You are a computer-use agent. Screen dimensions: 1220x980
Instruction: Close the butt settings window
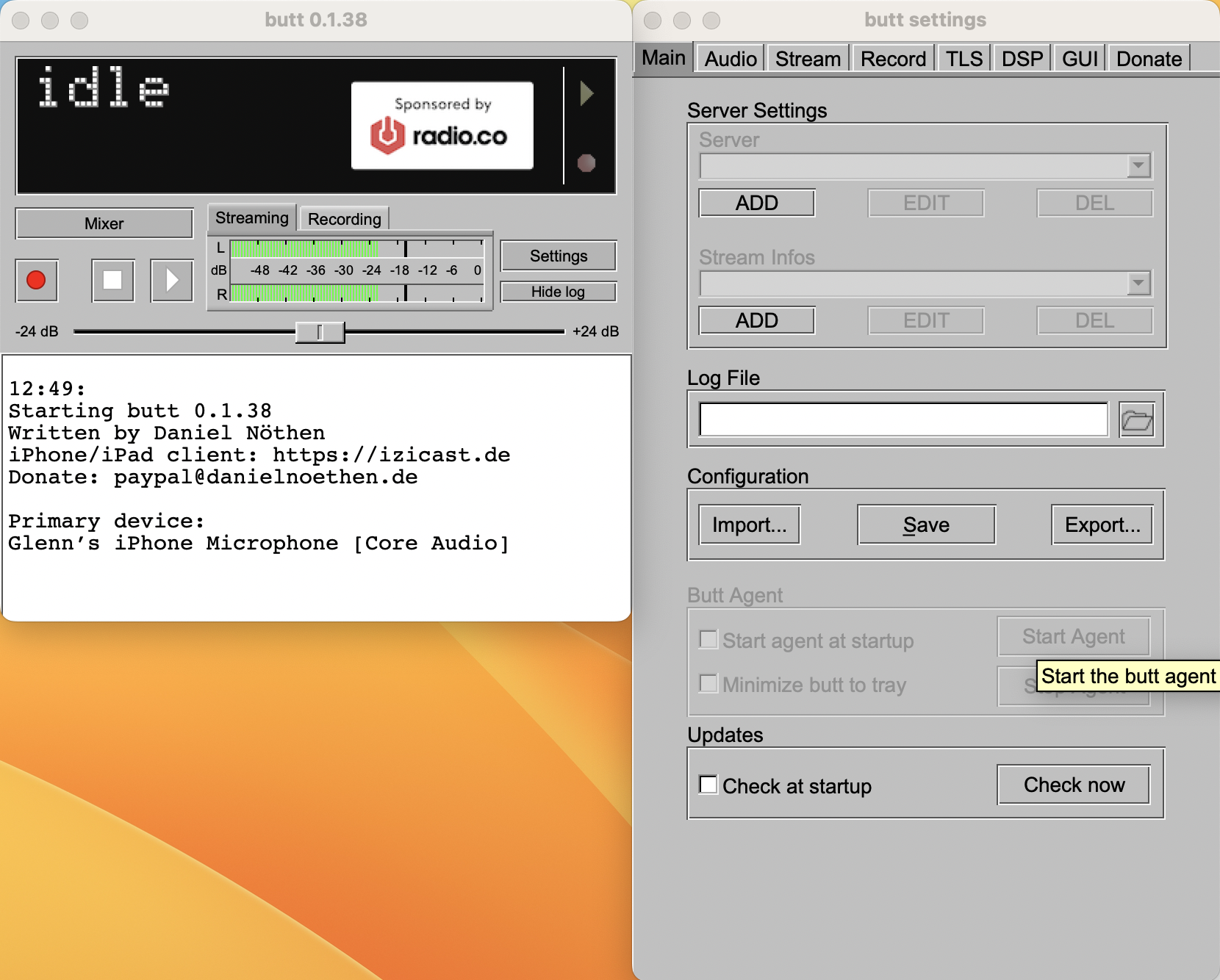point(653,20)
